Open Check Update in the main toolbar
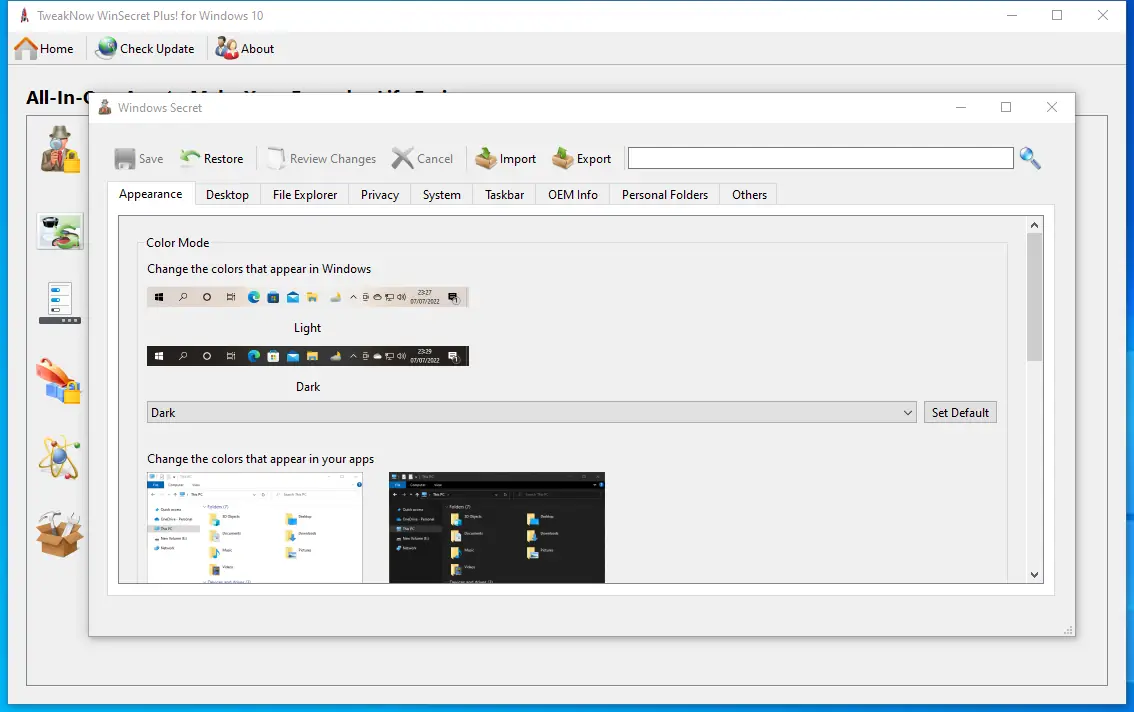 pos(145,48)
